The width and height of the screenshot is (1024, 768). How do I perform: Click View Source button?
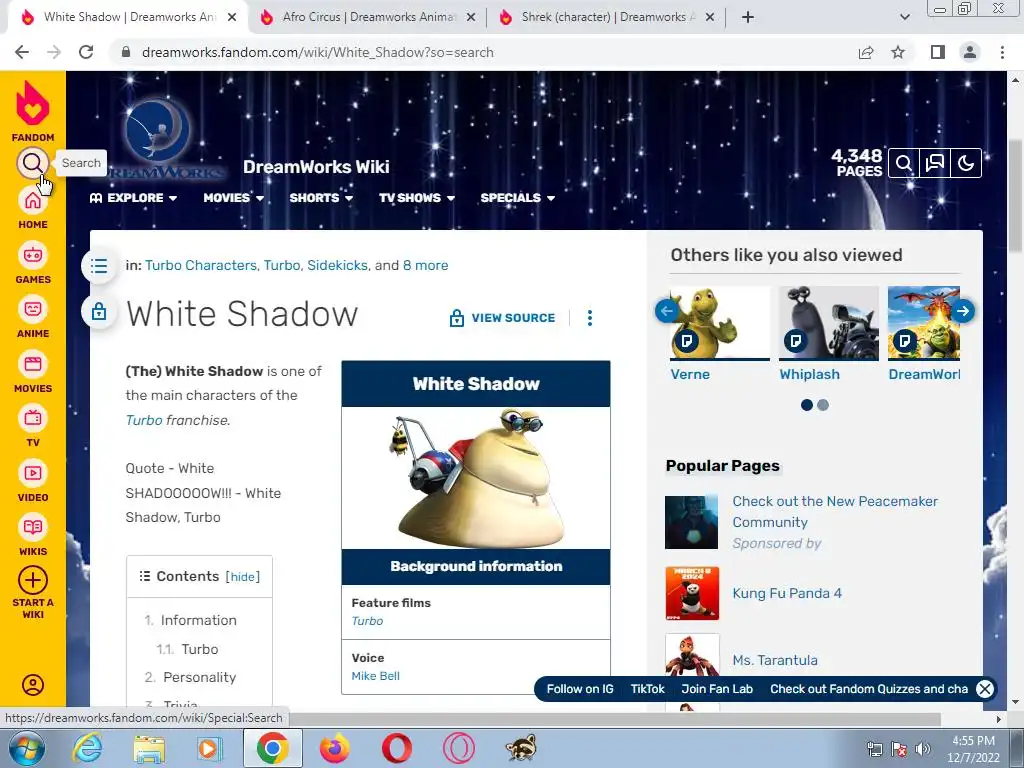(502, 318)
